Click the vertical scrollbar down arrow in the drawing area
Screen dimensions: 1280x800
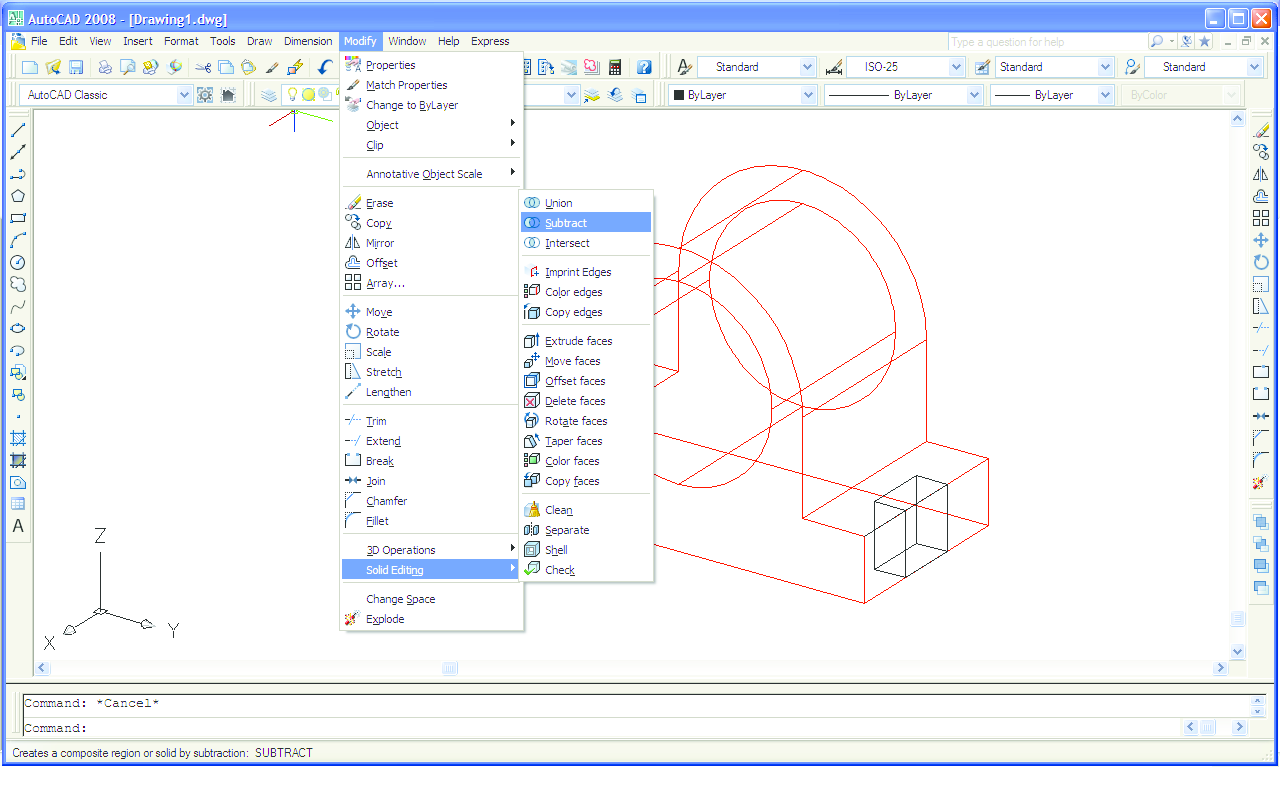pyautogui.click(x=1238, y=651)
